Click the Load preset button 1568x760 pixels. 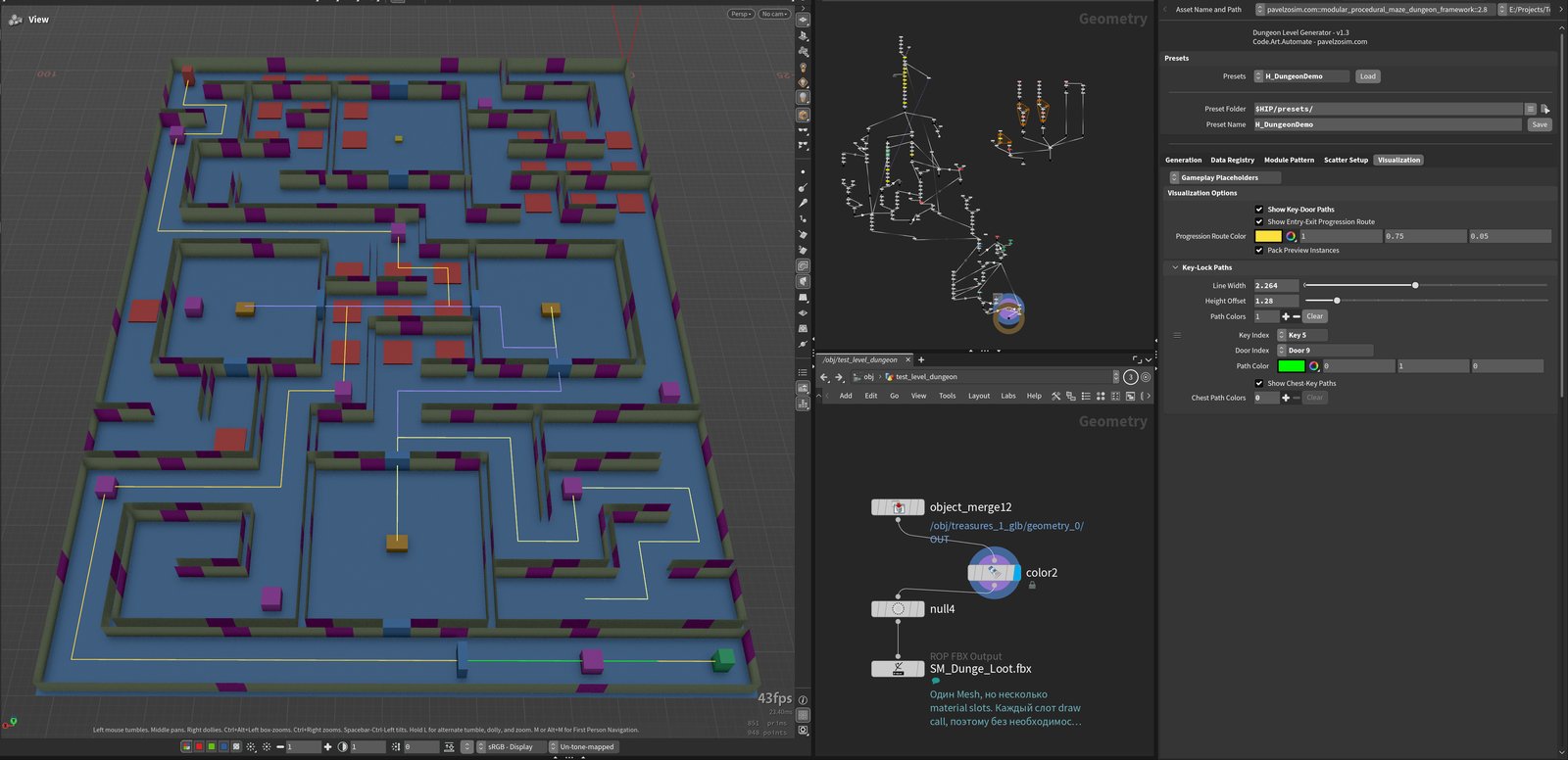click(1367, 76)
